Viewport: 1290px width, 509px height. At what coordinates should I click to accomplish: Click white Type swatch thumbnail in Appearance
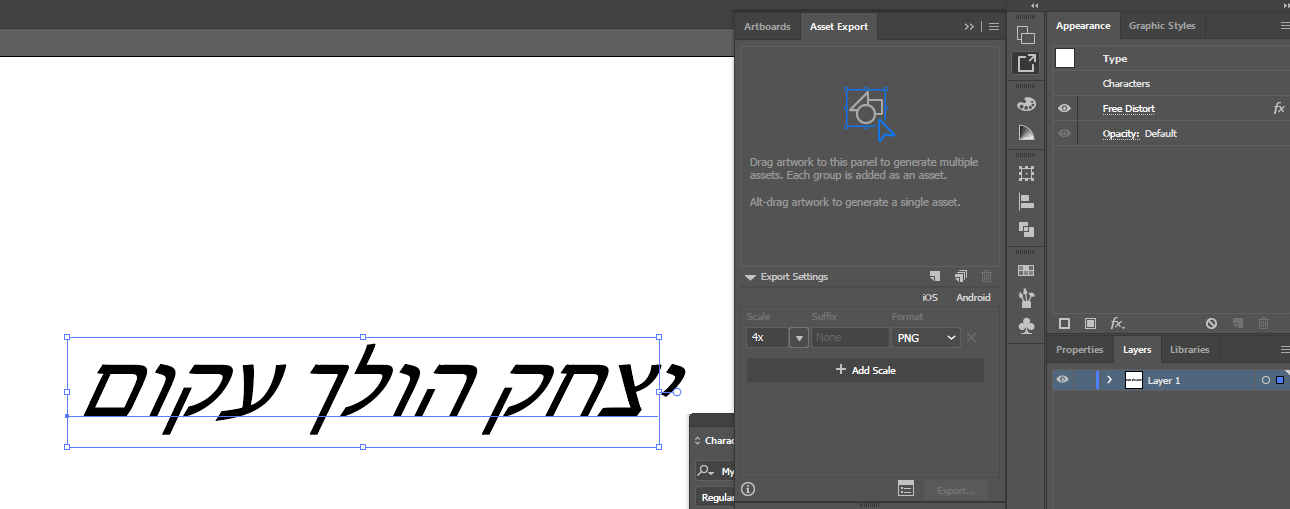pyautogui.click(x=1065, y=58)
